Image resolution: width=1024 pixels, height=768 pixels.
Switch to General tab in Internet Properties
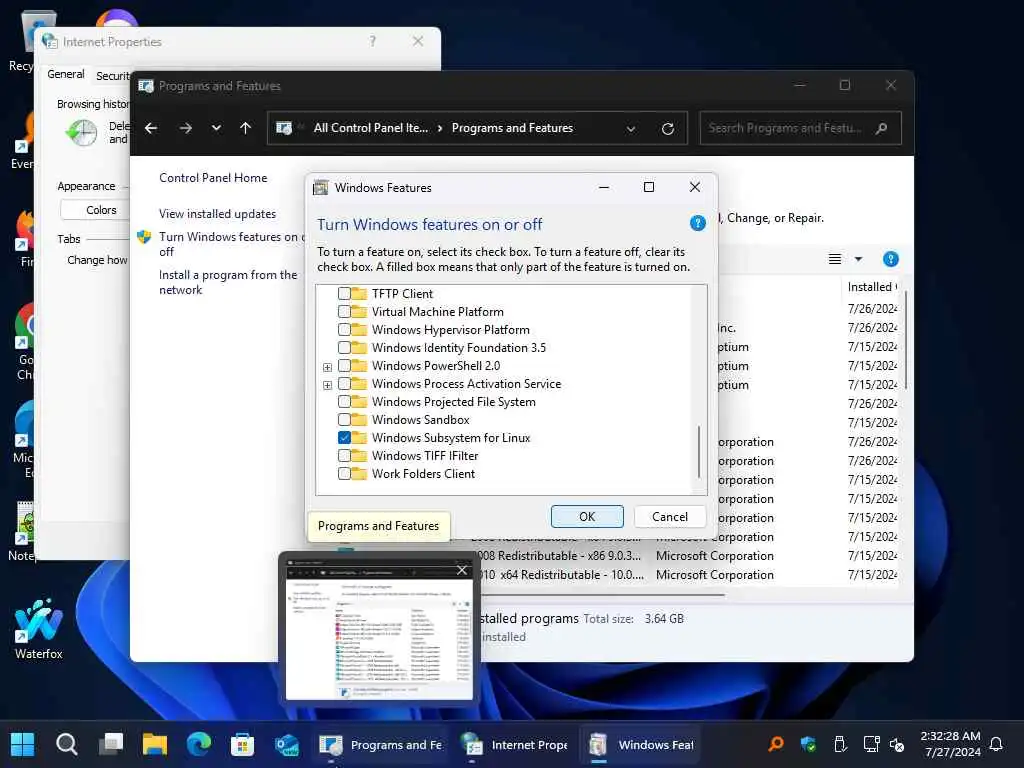tap(66, 74)
